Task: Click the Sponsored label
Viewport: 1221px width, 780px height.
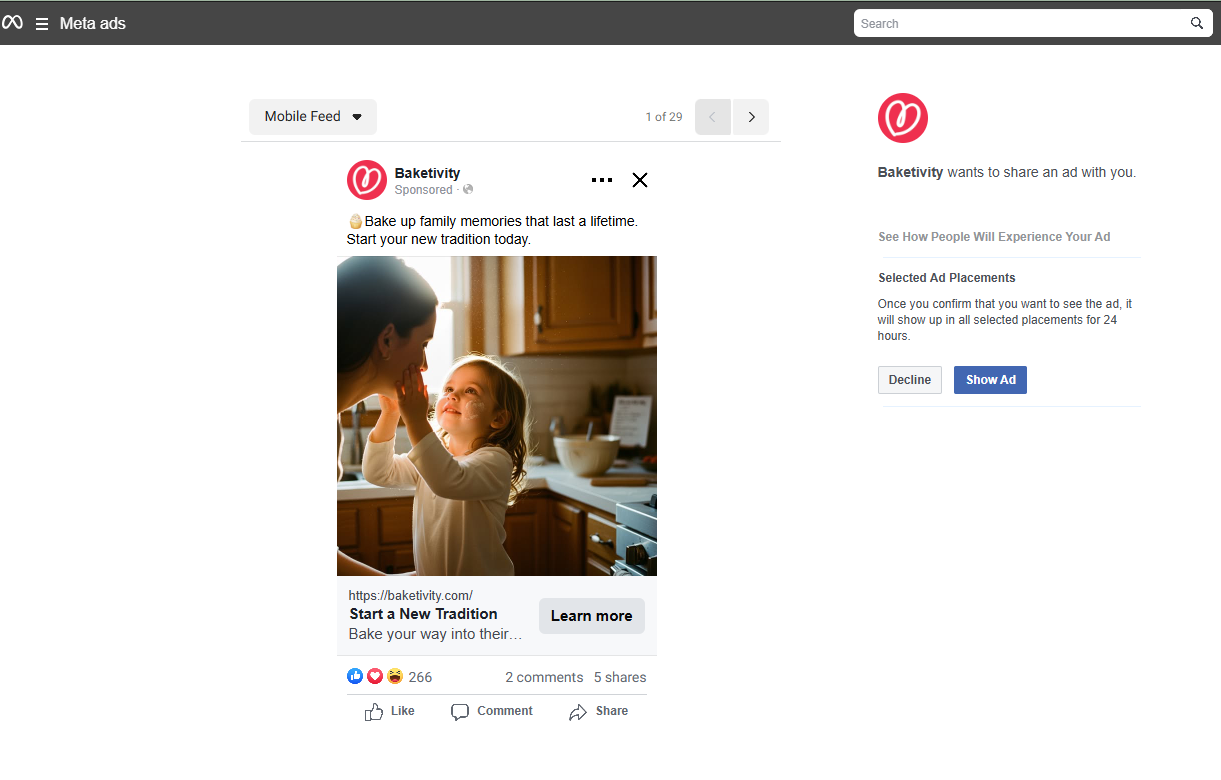Action: coord(423,190)
